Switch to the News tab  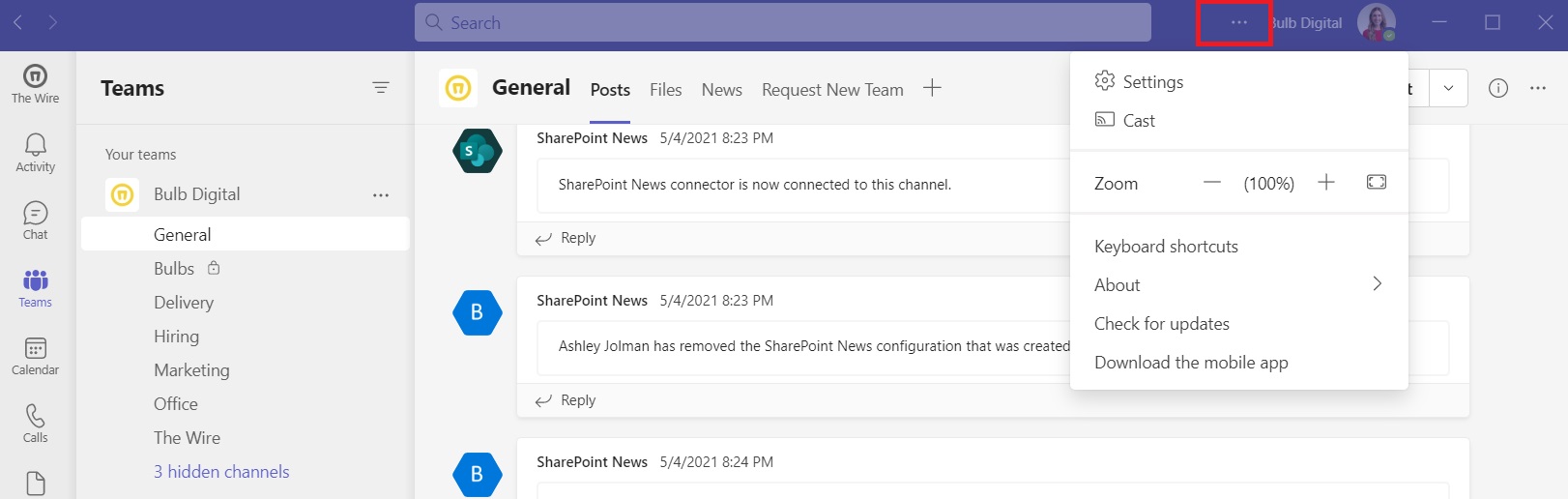click(721, 89)
